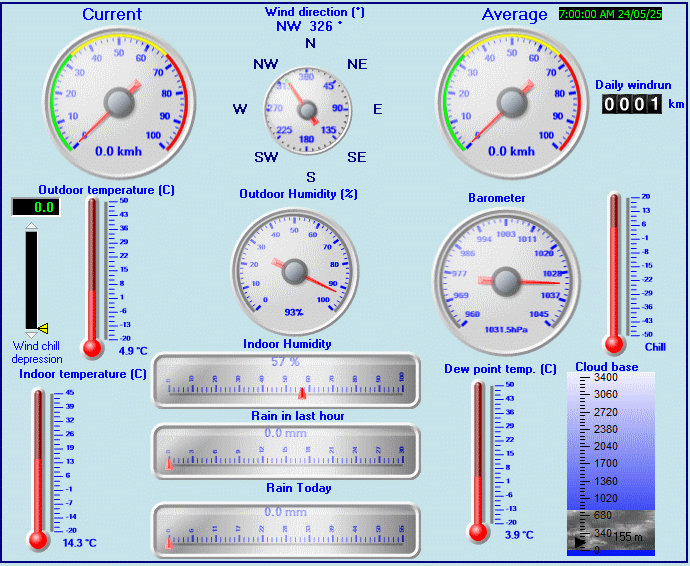Click the Indoor Humidity linear gauge
This screenshot has height=566, width=690.
click(x=286, y=380)
